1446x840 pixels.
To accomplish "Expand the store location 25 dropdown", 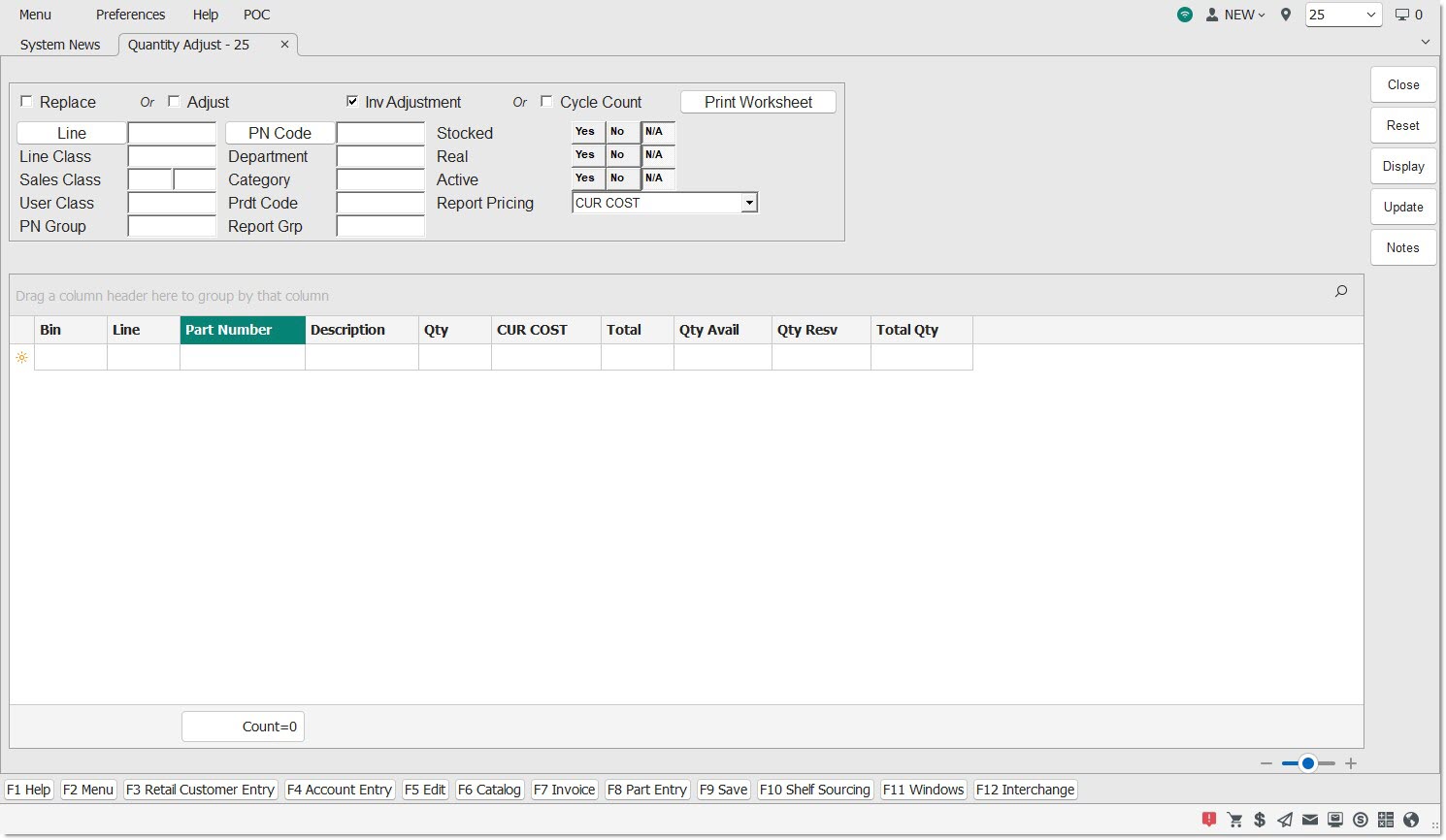I will (x=1370, y=15).
